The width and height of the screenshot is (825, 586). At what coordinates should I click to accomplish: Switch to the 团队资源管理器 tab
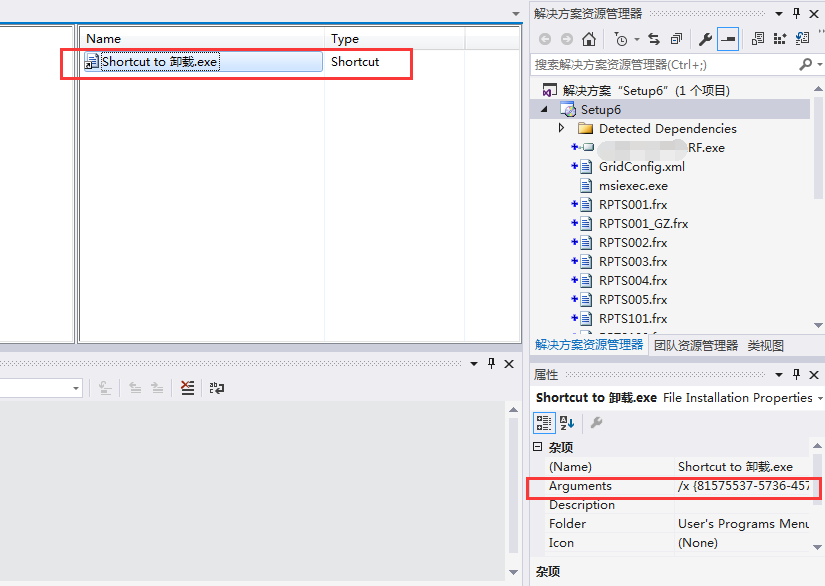pyautogui.click(x=696, y=346)
